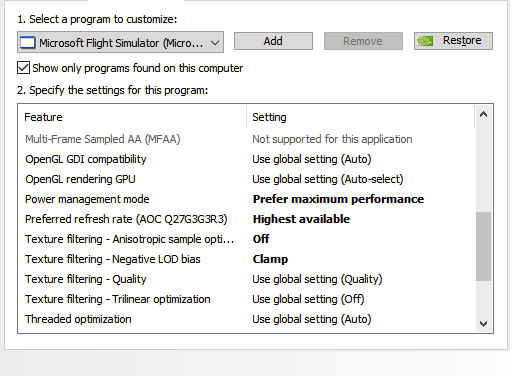The height and width of the screenshot is (376, 513).
Task: Click the settings list scrollbar thumb
Action: pos(483,247)
